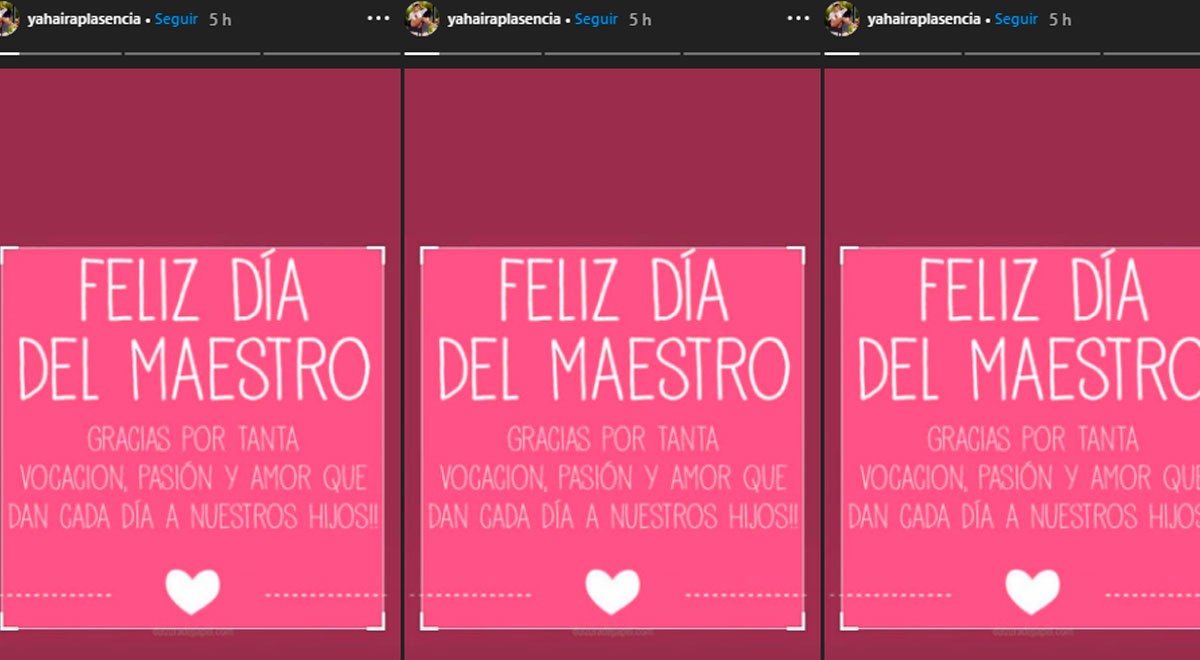Open the more options dots in the middle story
Viewport: 1200px width, 660px height.
click(798, 19)
